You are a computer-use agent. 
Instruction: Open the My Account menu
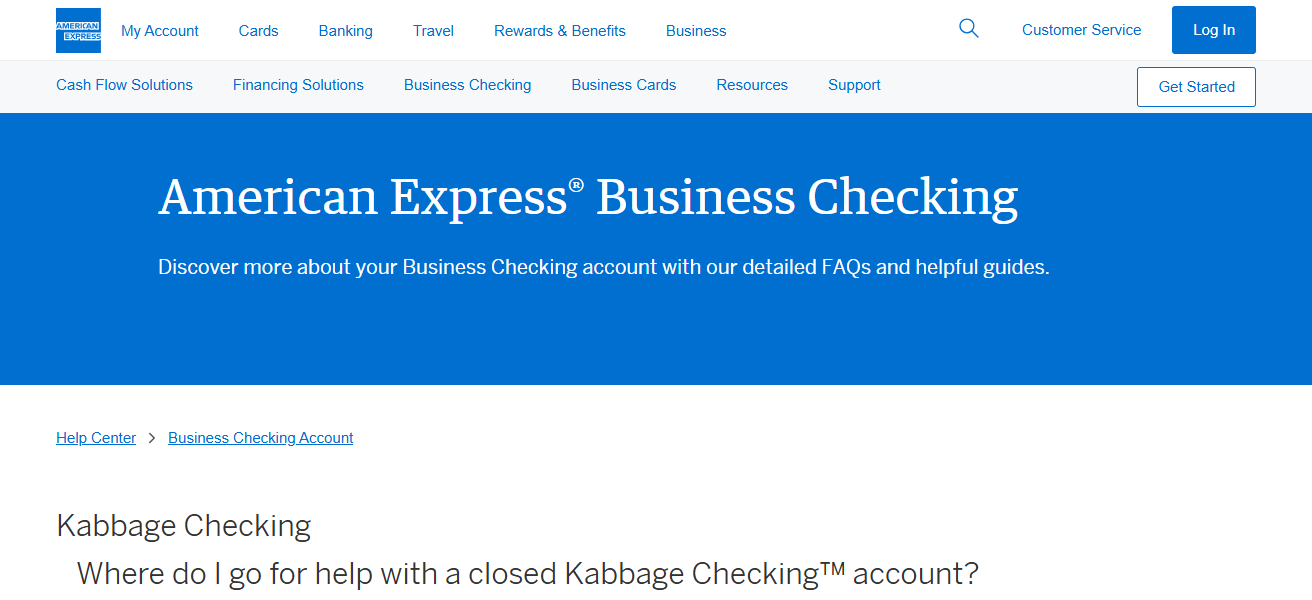(159, 31)
